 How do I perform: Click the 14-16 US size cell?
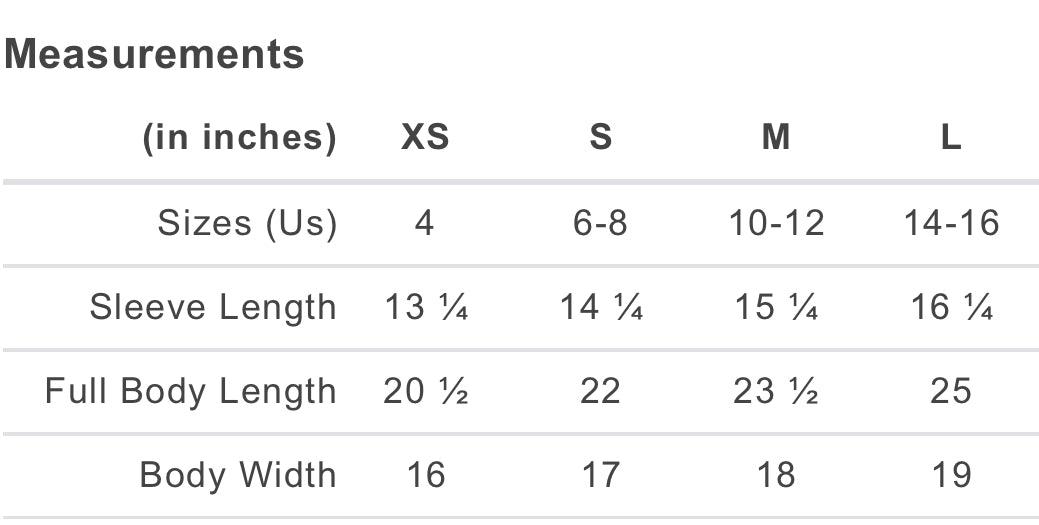click(x=951, y=223)
